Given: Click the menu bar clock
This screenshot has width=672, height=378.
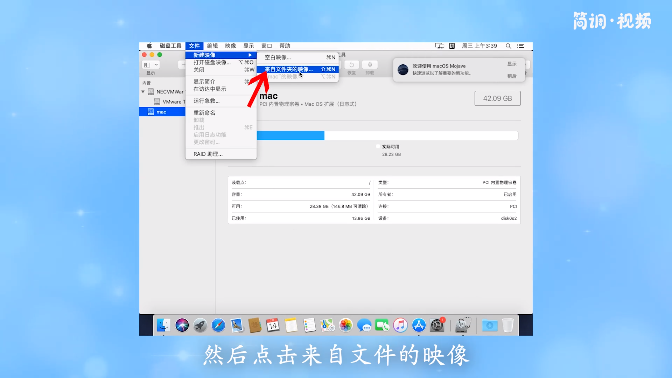Looking at the screenshot, I should 479,45.
